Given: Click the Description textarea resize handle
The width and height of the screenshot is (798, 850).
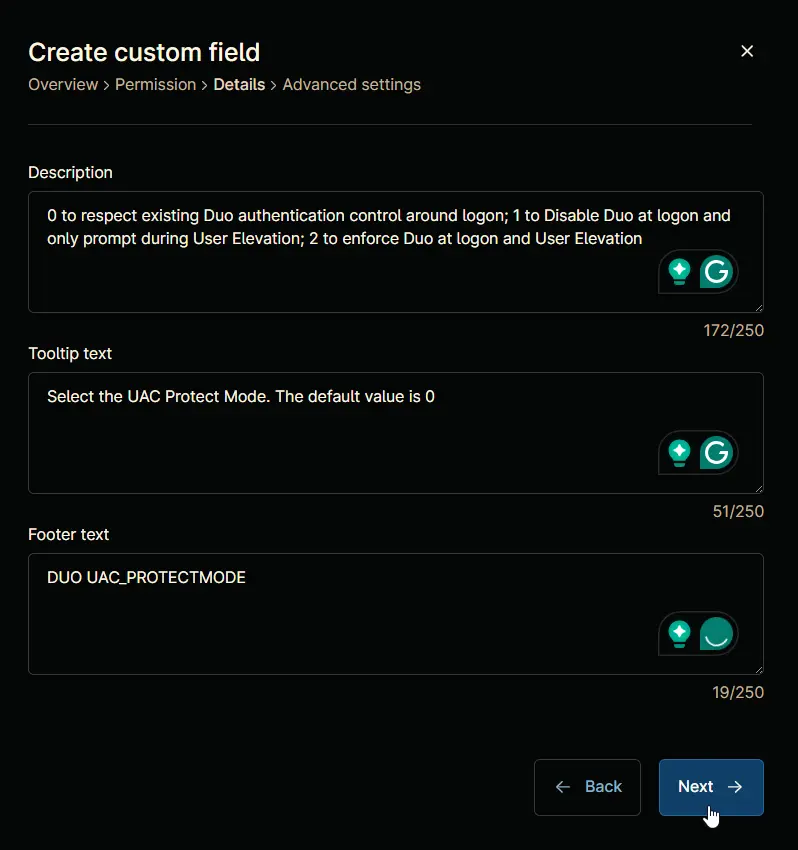Looking at the screenshot, I should point(758,308).
